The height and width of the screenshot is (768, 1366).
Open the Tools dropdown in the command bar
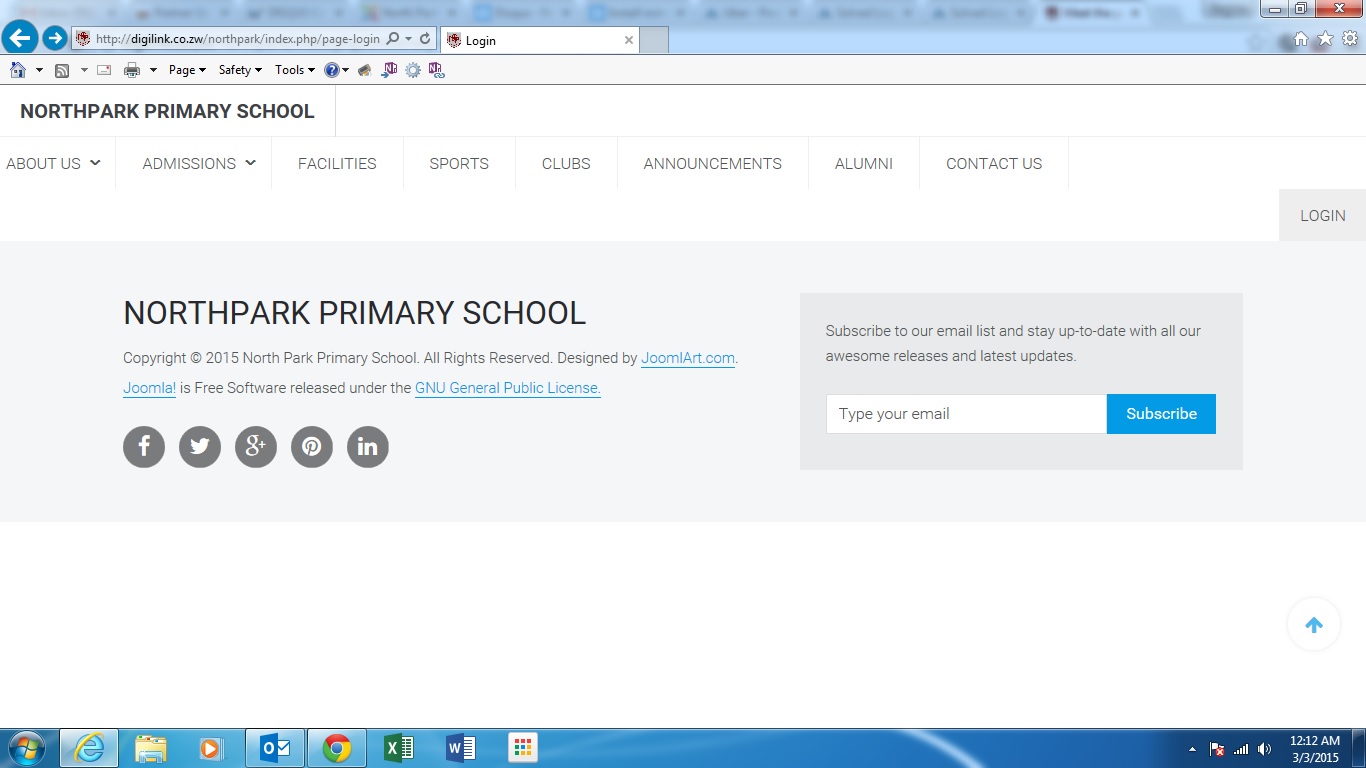(291, 69)
